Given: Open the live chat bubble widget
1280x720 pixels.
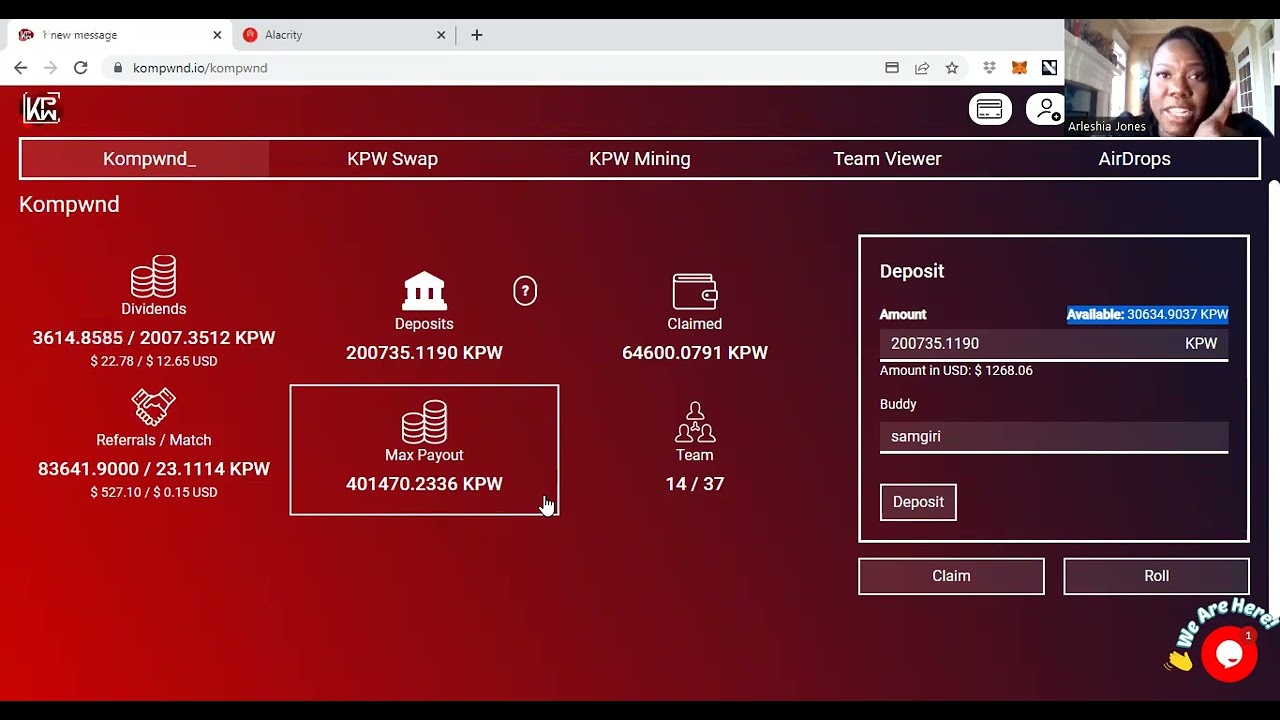Looking at the screenshot, I should click(x=1229, y=654).
